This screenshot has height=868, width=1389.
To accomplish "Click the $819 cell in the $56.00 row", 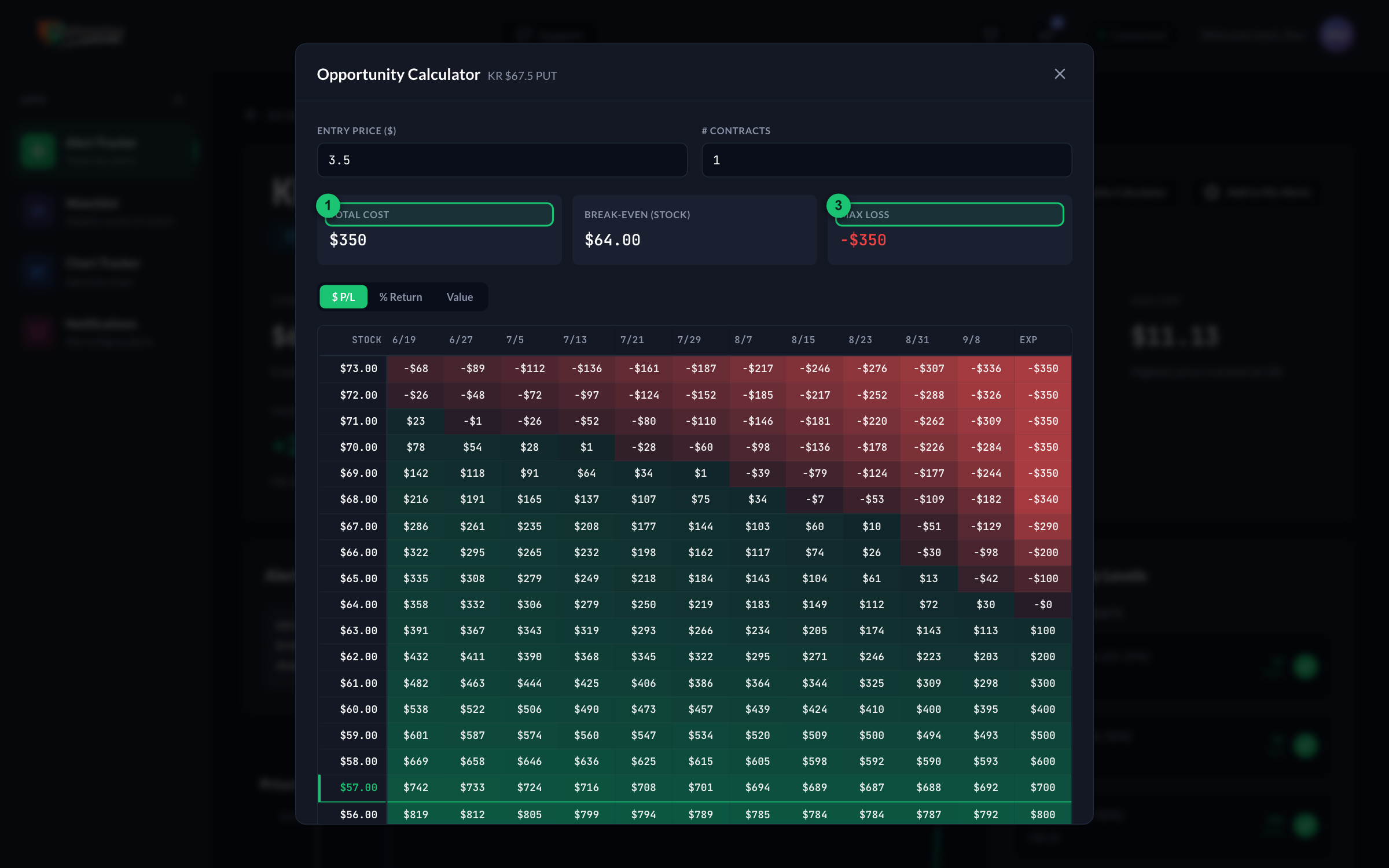I will coord(416,815).
